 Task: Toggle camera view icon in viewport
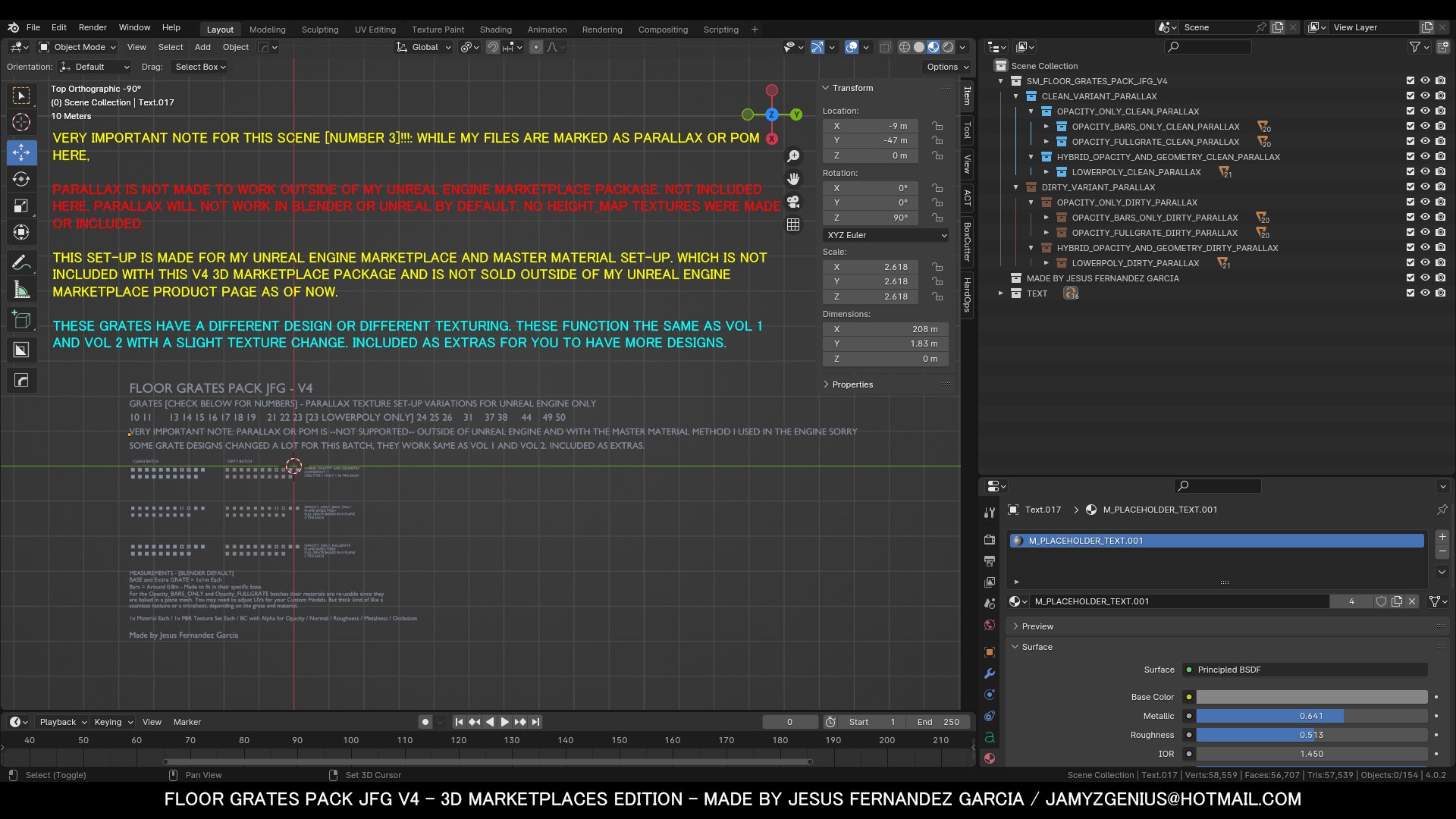coord(793,202)
